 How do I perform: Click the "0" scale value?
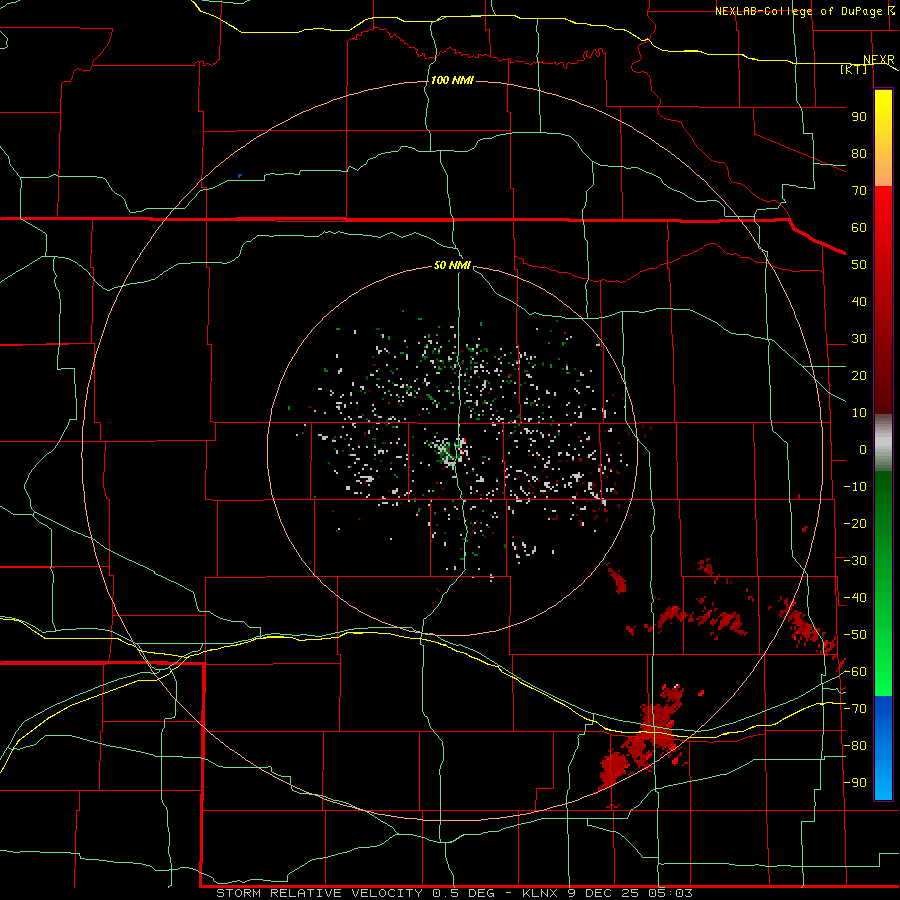(863, 449)
